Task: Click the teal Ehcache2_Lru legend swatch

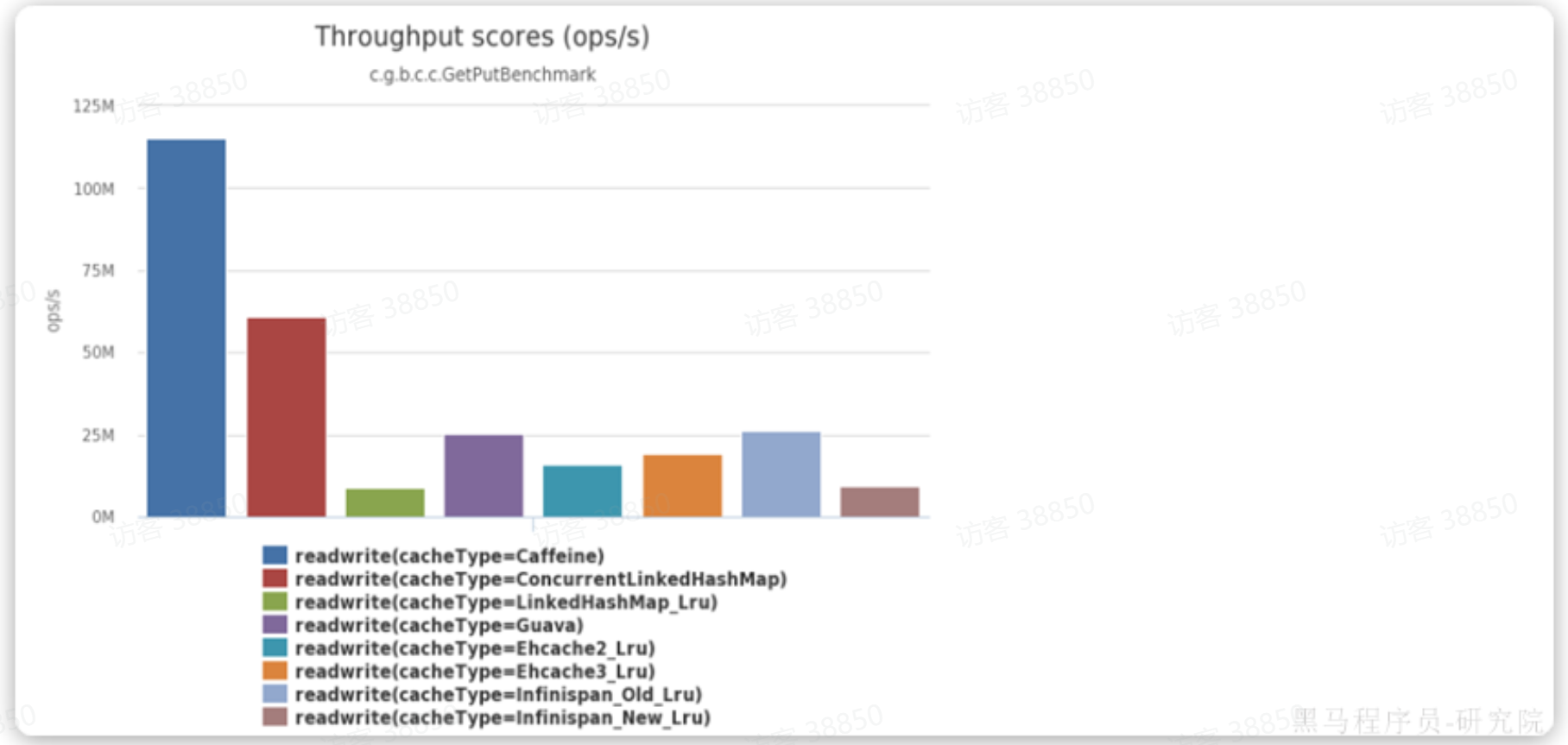Action: pyautogui.click(x=275, y=647)
